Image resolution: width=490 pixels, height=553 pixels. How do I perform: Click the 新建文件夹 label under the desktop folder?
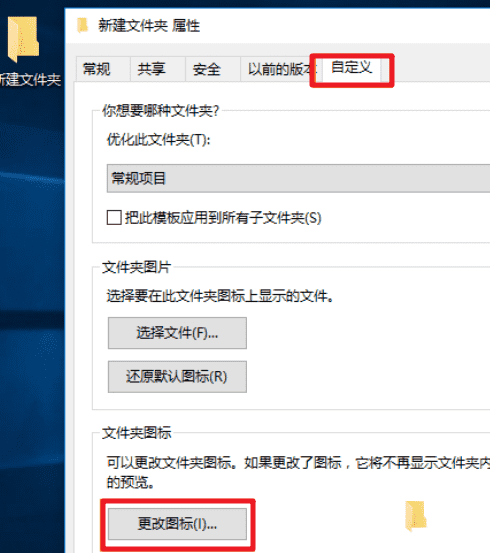(30, 80)
